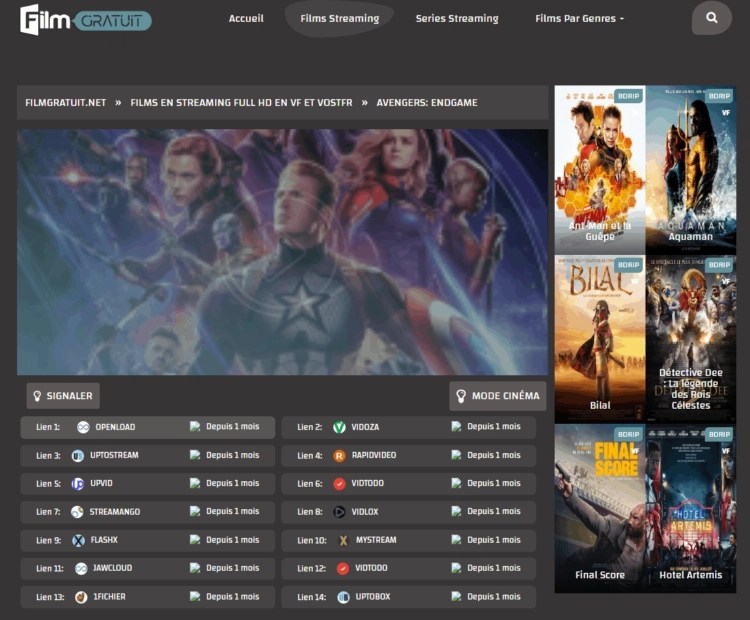This screenshot has height=620, width=750.
Task: Open Films en streaming full HD breadcrumb
Action: [241, 102]
